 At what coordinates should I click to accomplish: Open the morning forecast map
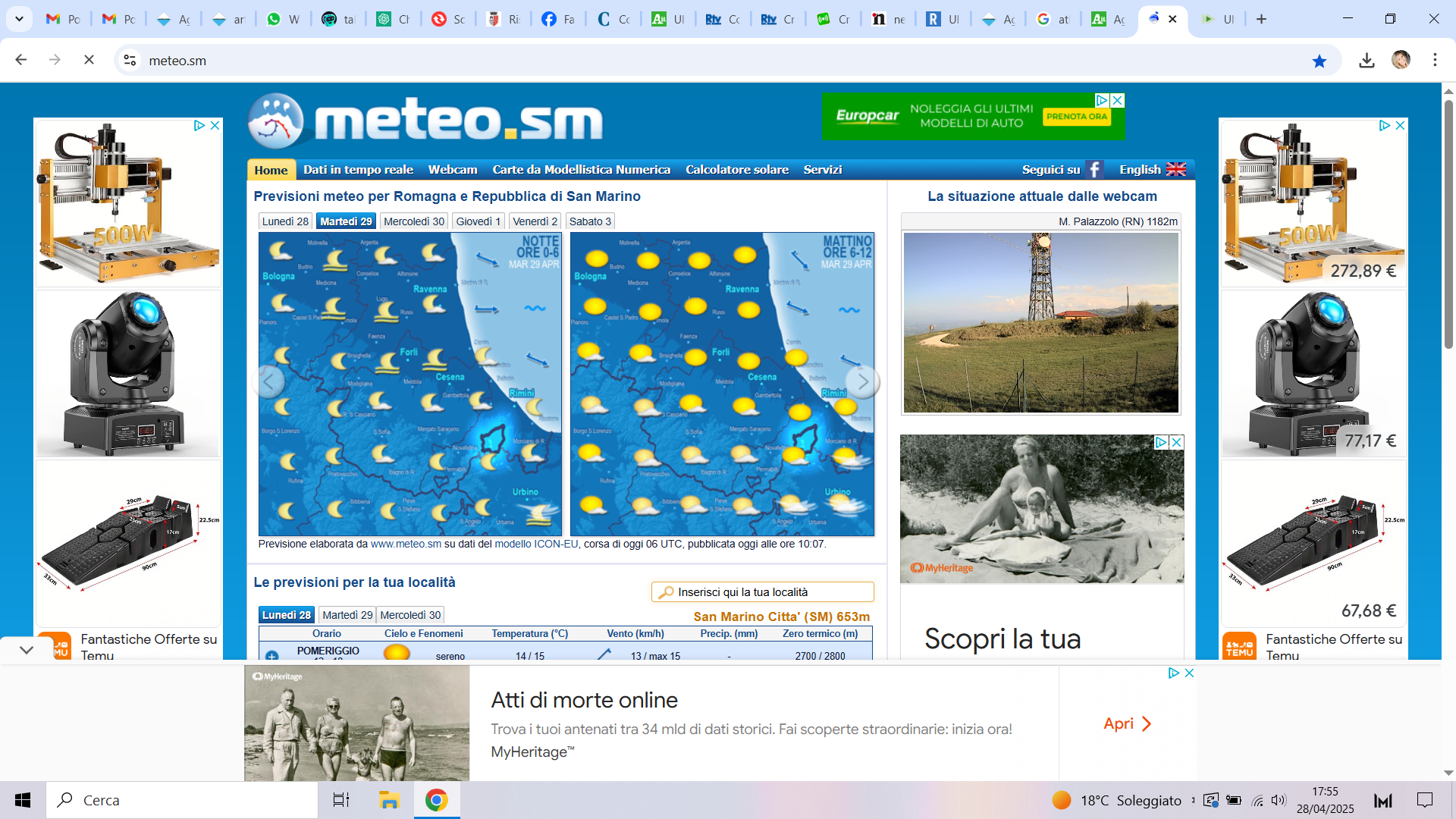click(722, 384)
